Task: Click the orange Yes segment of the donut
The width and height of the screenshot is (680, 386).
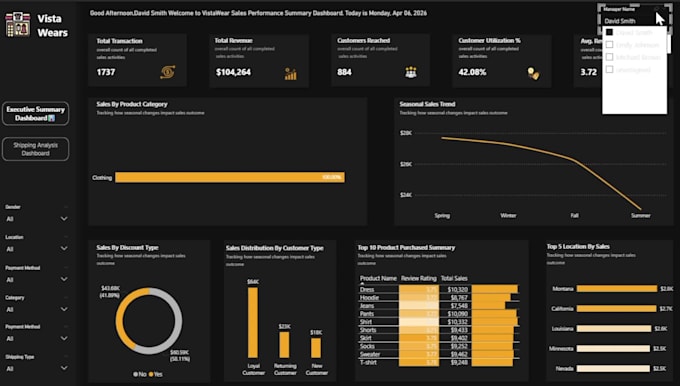Action: [120, 320]
